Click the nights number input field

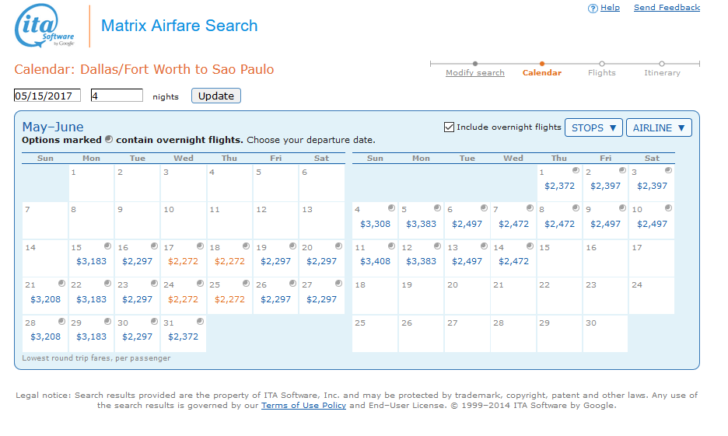click(x=116, y=96)
